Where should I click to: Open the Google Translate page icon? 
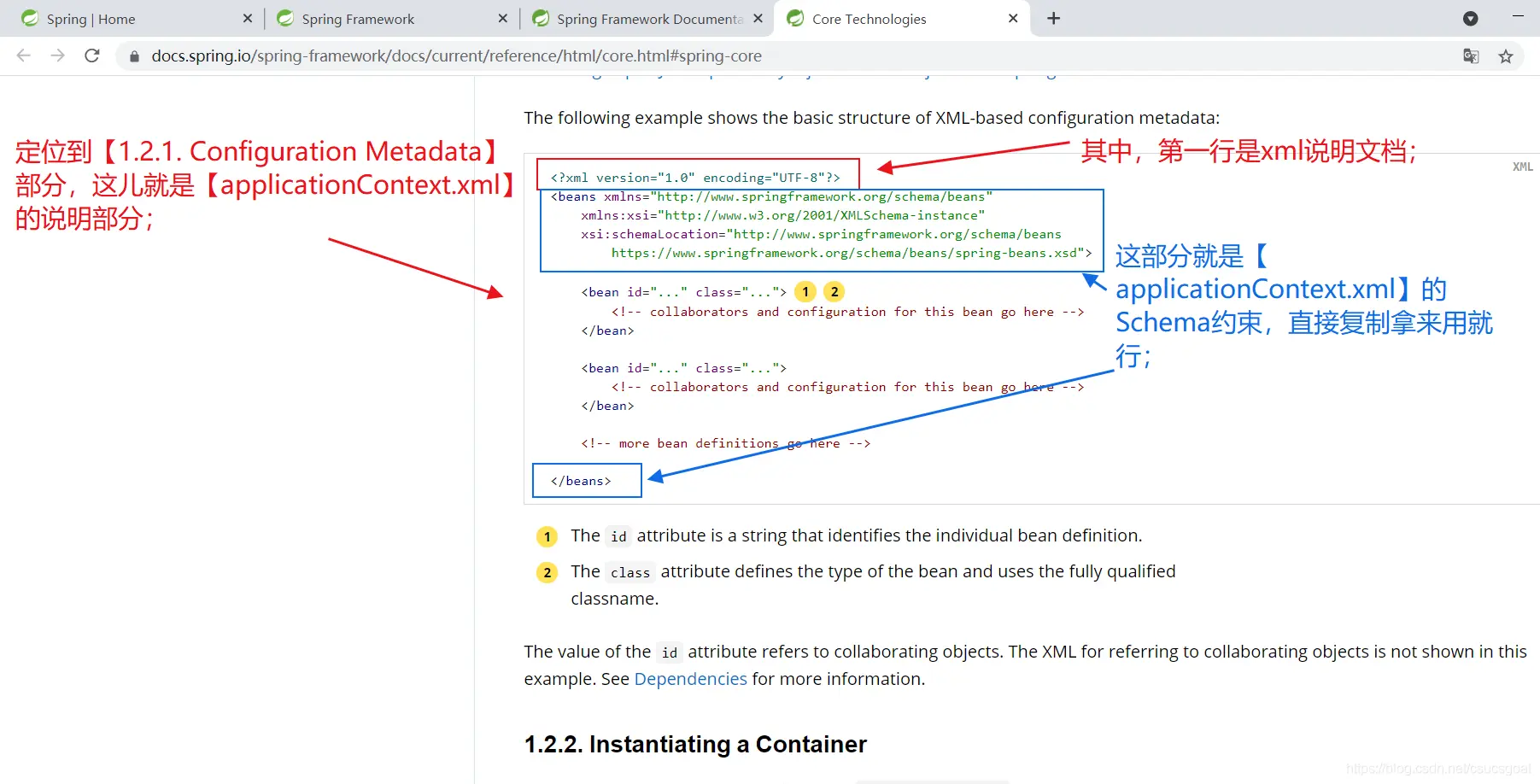coord(1471,56)
